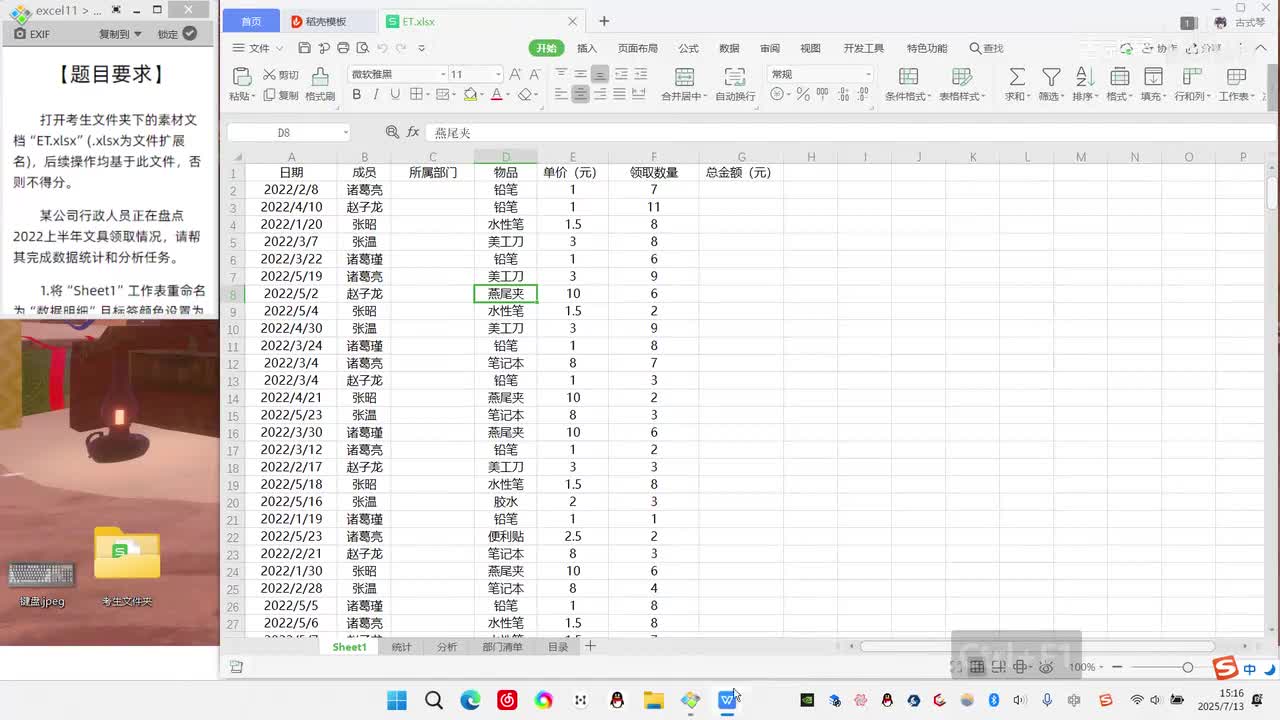The image size is (1280, 720).
Task: Click the zoom magnifier icon beside the formula bar
Action: pyautogui.click(x=392, y=132)
